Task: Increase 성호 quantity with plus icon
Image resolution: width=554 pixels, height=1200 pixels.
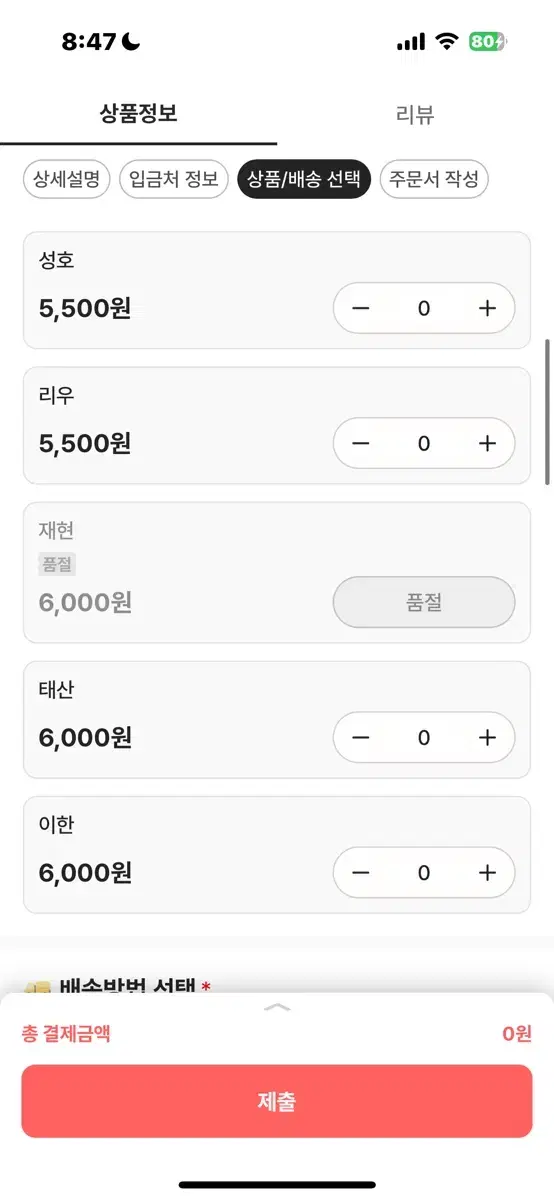Action: point(487,308)
